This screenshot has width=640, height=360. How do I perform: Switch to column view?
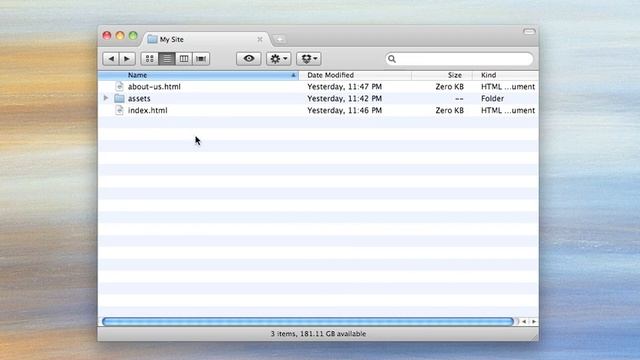184,59
